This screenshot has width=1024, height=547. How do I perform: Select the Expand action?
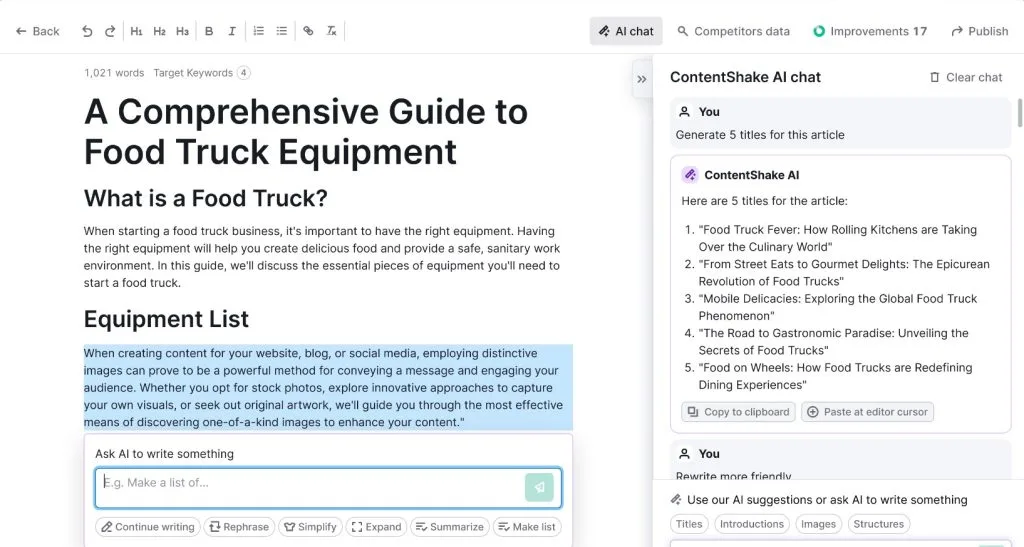[376, 527]
